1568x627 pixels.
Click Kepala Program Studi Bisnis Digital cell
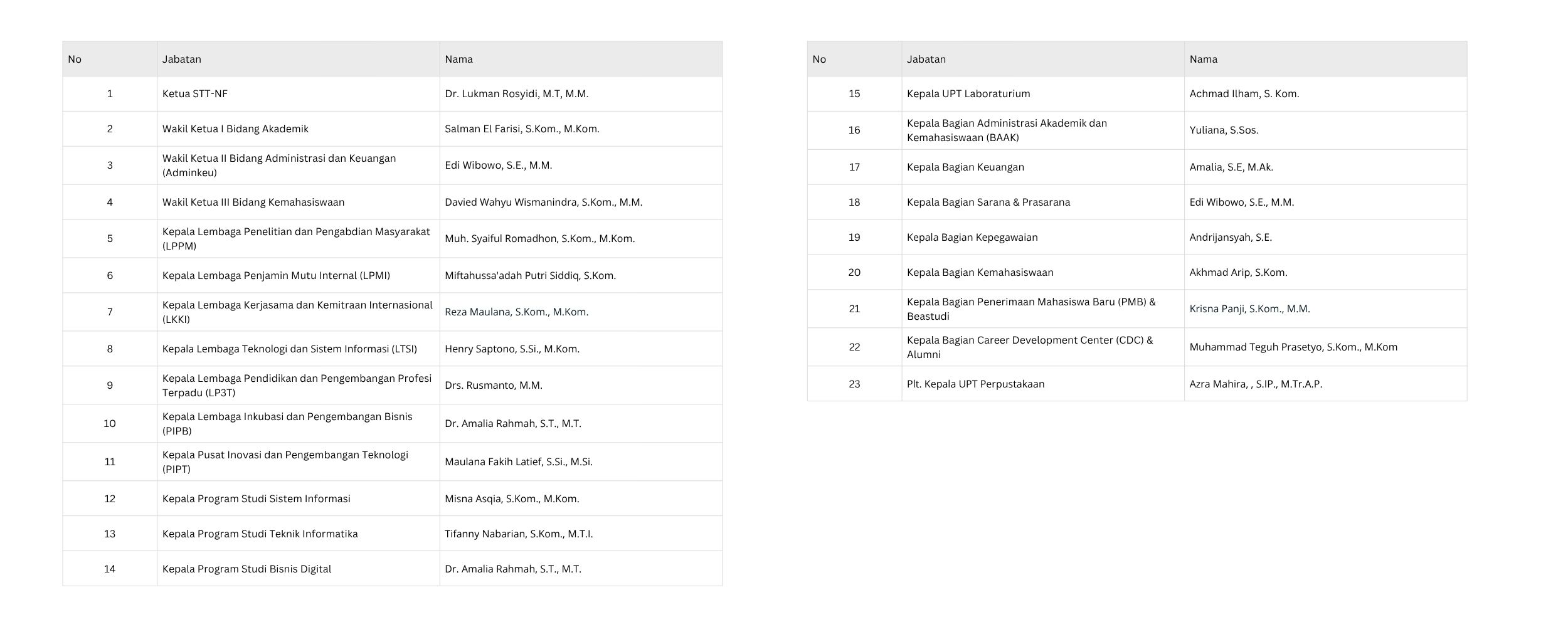(x=246, y=569)
